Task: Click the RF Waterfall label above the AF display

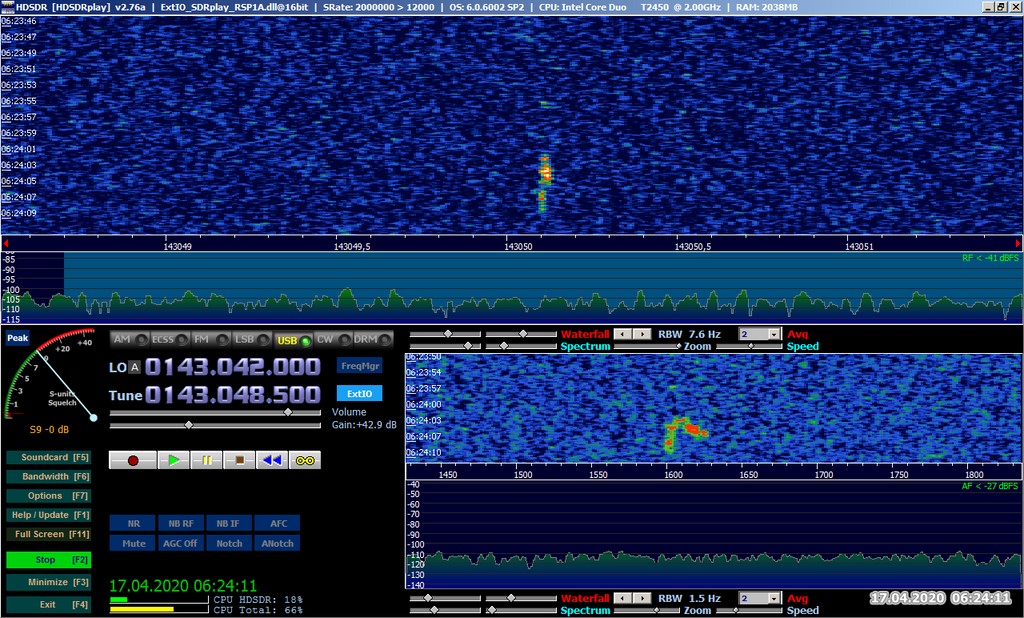Action: pyautogui.click(x=584, y=334)
